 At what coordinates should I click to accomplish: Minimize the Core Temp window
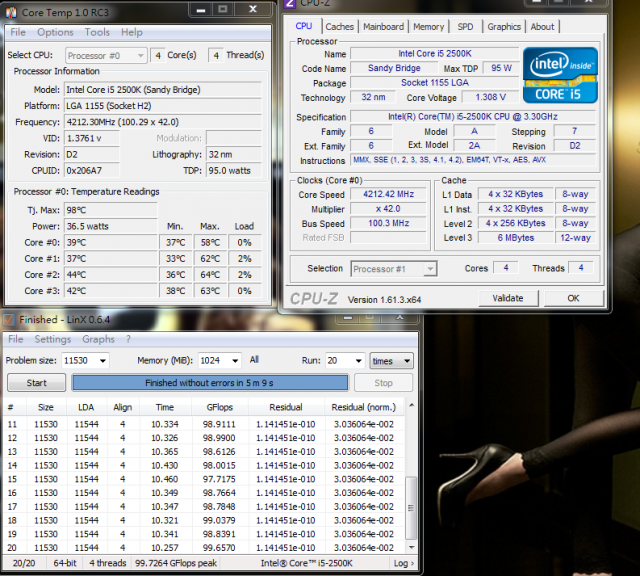pos(201,9)
